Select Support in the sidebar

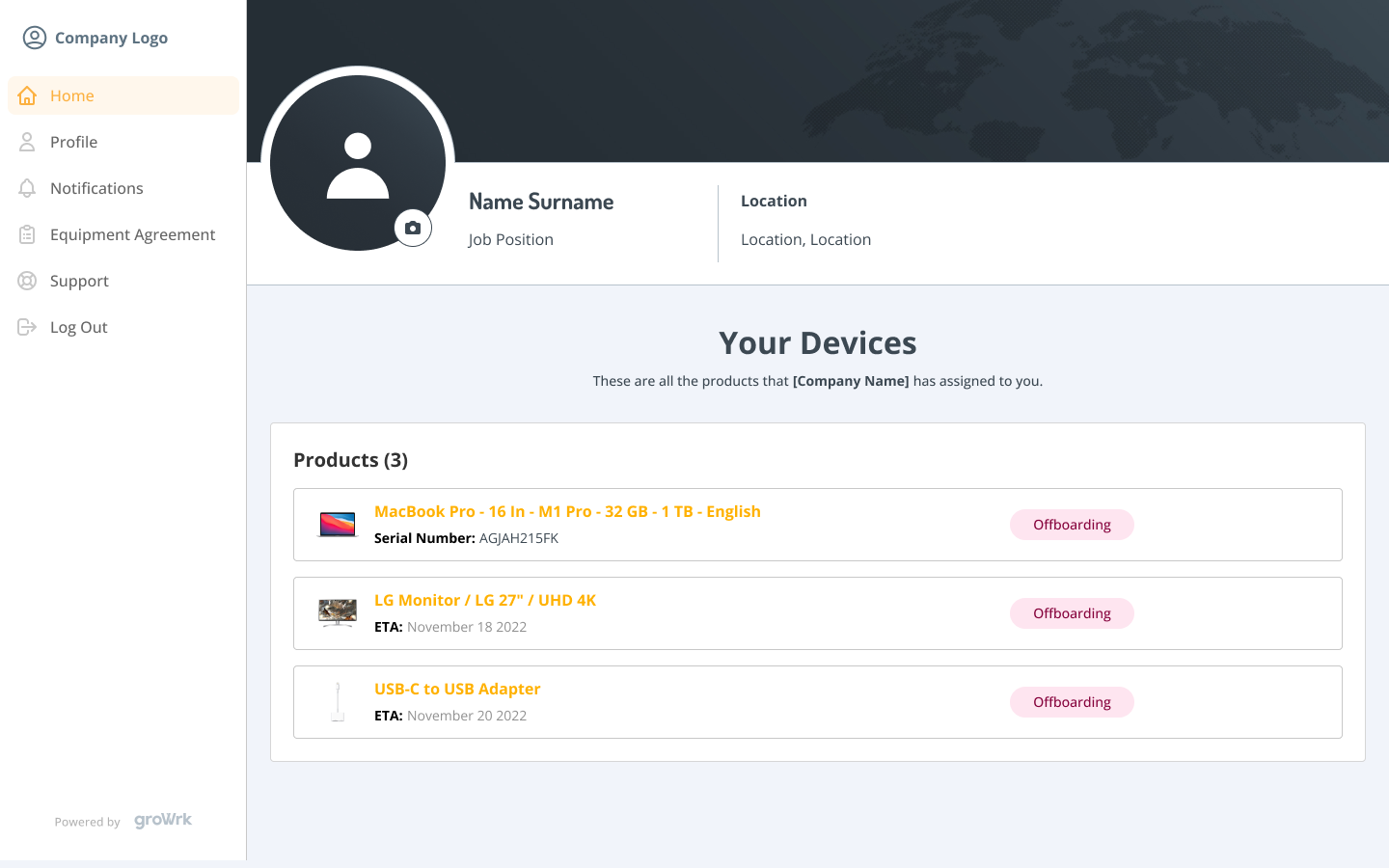pos(79,281)
